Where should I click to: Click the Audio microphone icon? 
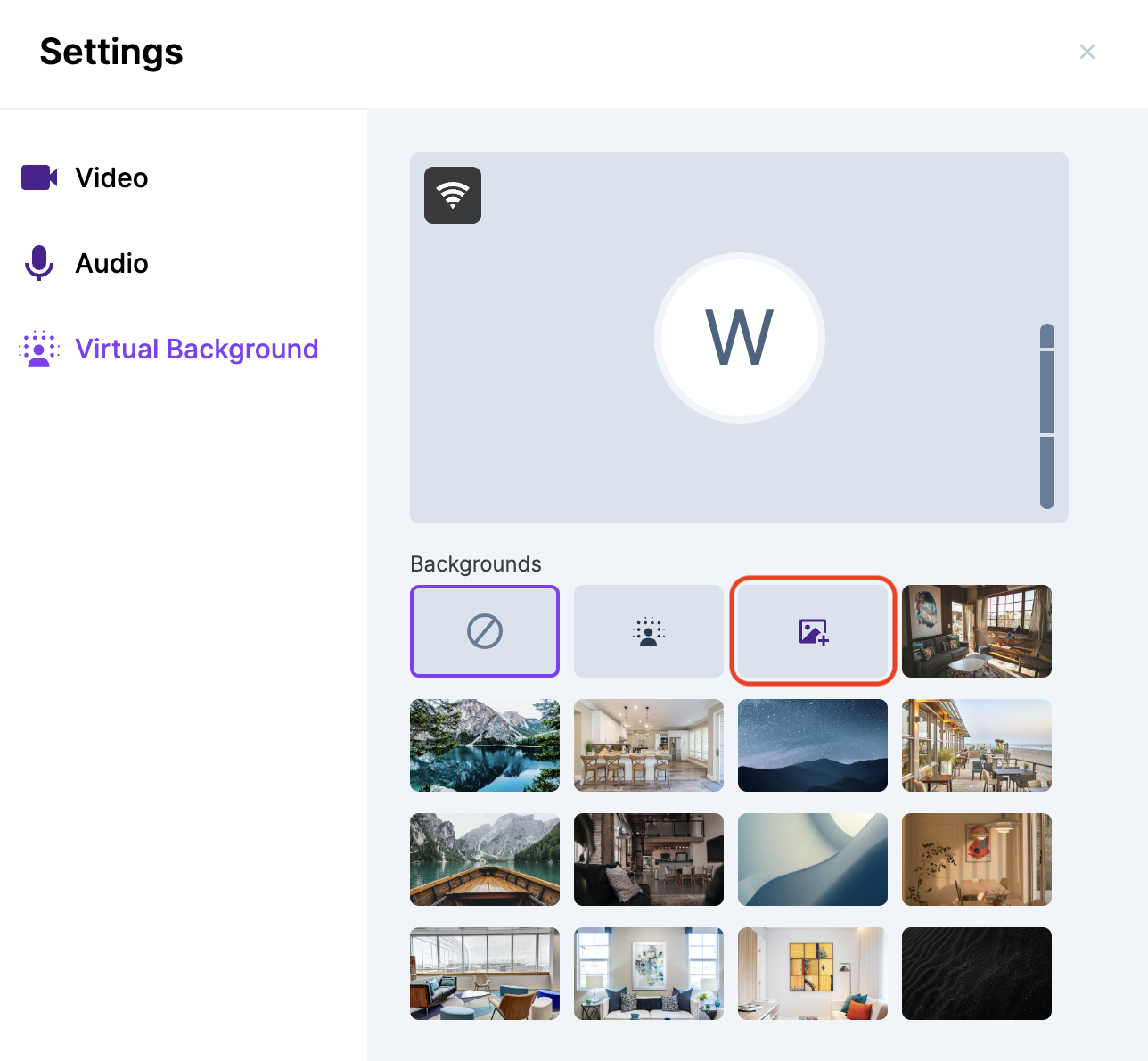coord(38,263)
